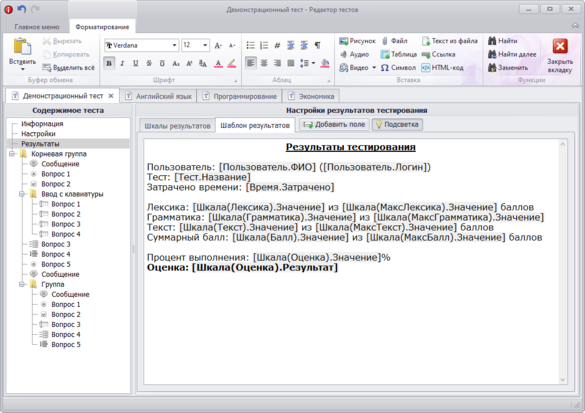Screen dimensions: 585x413
Task: Click Выделить всё in clipboard group
Action: click(69, 68)
